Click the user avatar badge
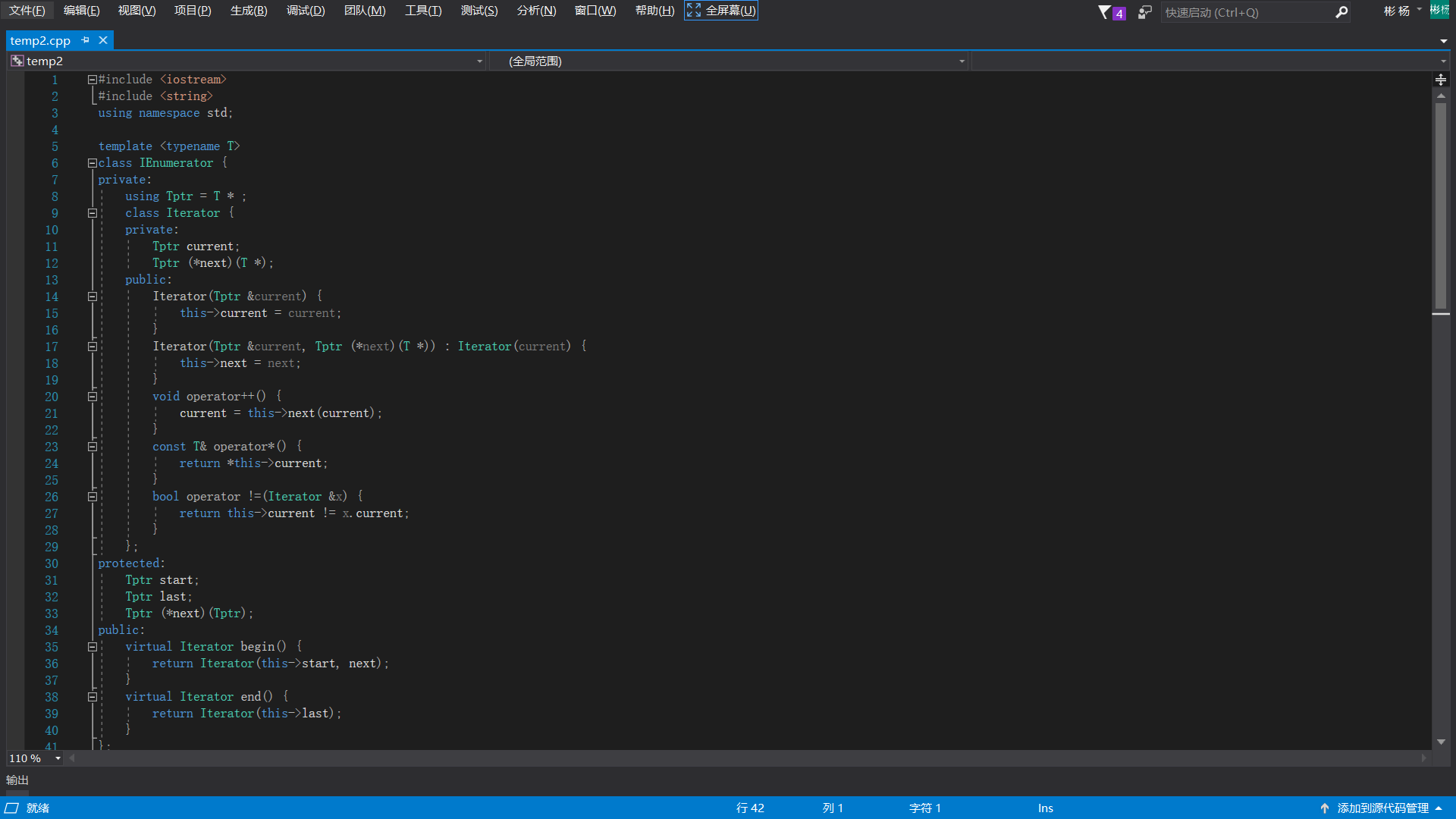The width and height of the screenshot is (1456, 819). tap(1439, 11)
